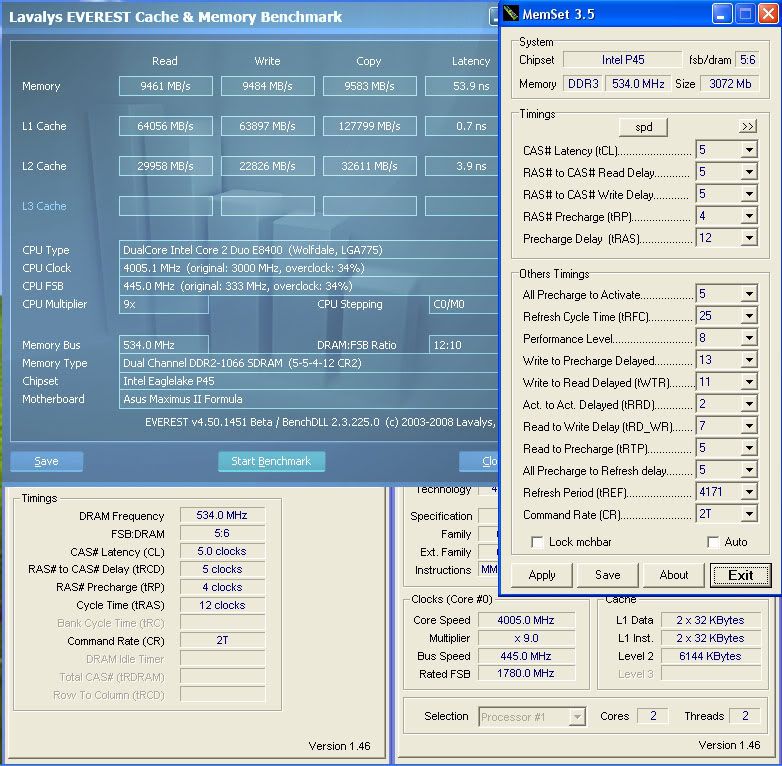Click the Save button in EVEREST benchmark
Image resolution: width=782 pixels, height=766 pixels.
pyautogui.click(x=46, y=461)
